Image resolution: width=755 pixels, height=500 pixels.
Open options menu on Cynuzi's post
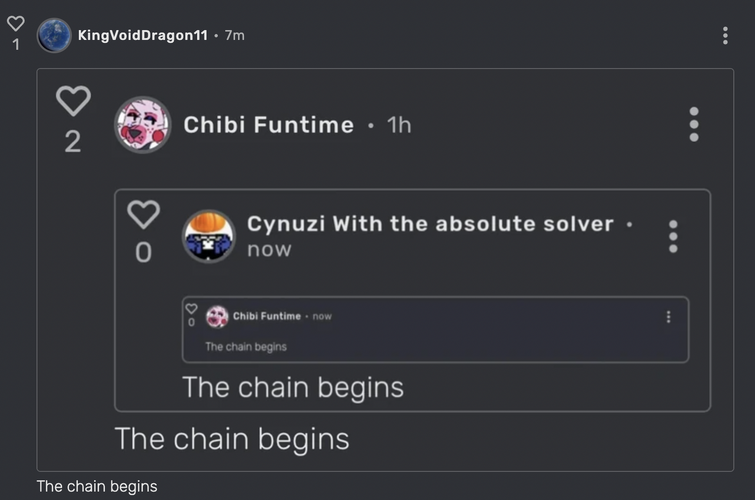pyautogui.click(x=673, y=237)
